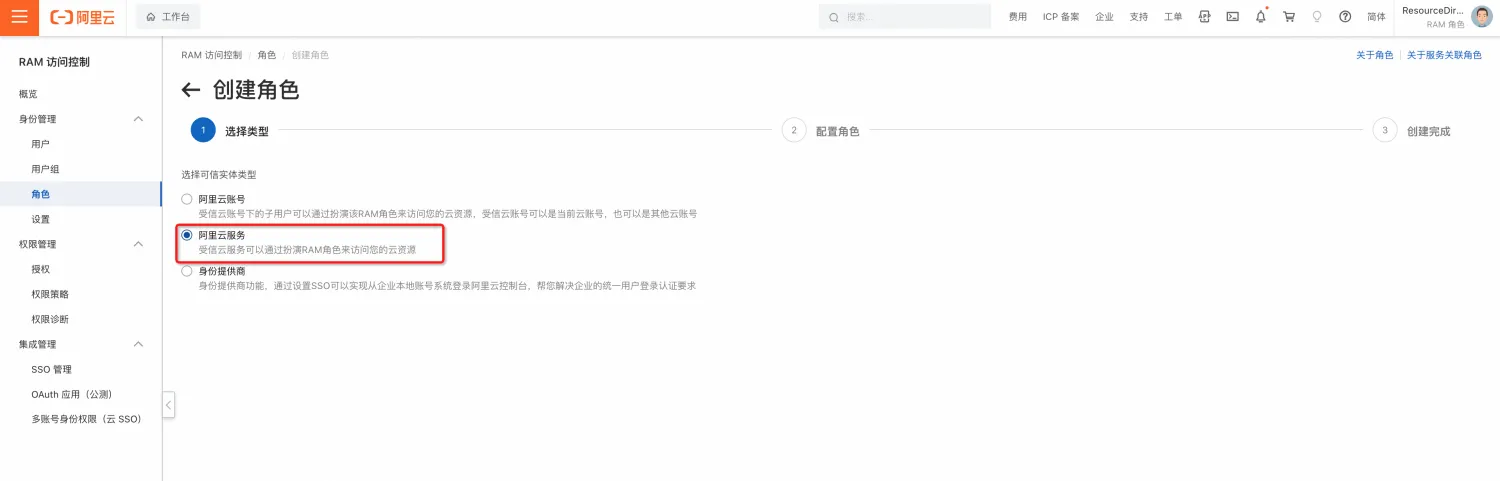Go to 概览 overview page

tap(28, 94)
